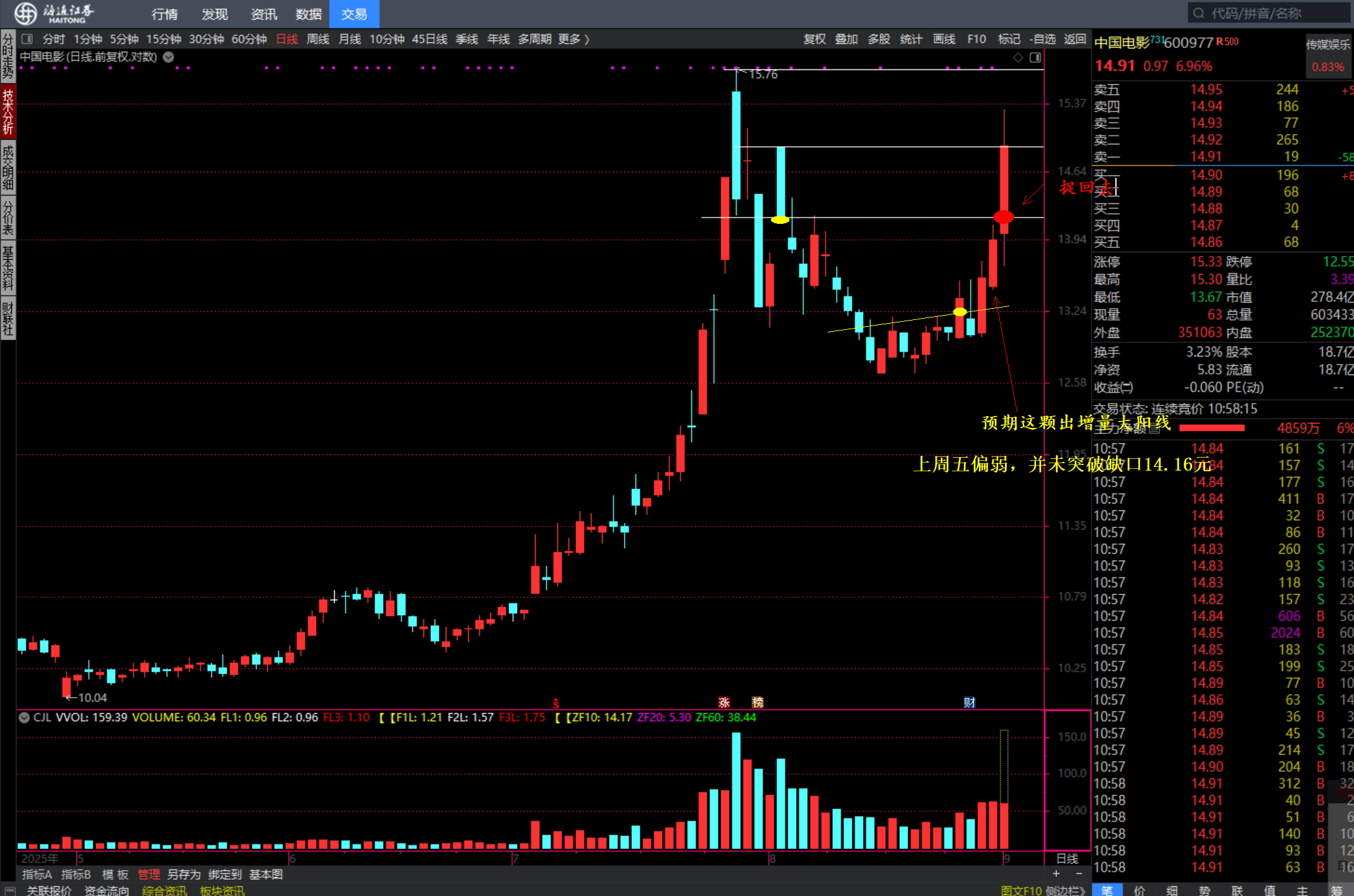Switch chart period to 季线
This screenshot has height=896, width=1354.
(467, 39)
